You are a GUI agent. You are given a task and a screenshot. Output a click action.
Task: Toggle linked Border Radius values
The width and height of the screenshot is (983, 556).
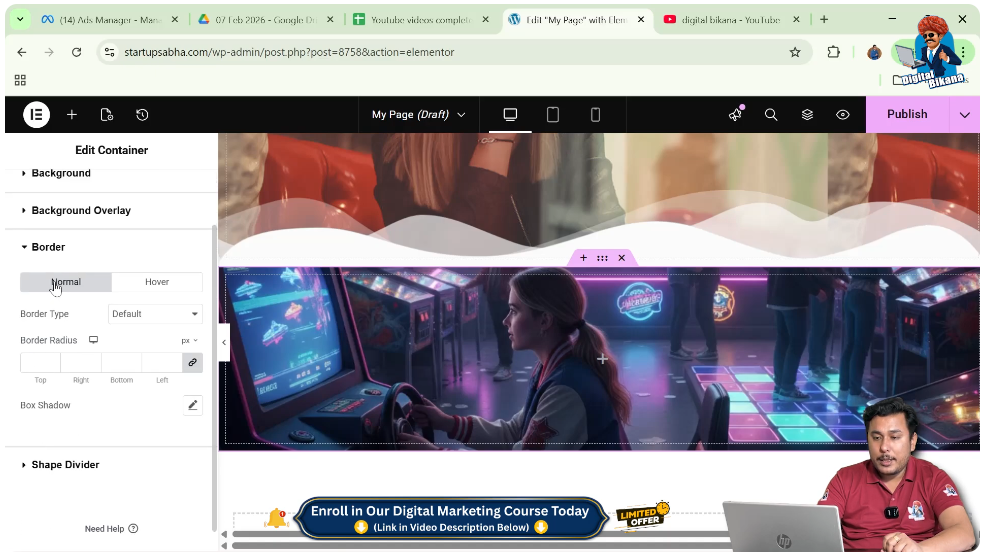tap(192, 362)
